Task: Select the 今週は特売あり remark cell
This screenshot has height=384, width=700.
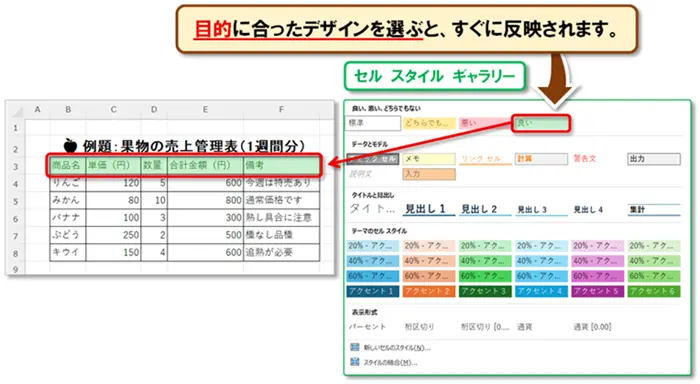Action: 282,183
